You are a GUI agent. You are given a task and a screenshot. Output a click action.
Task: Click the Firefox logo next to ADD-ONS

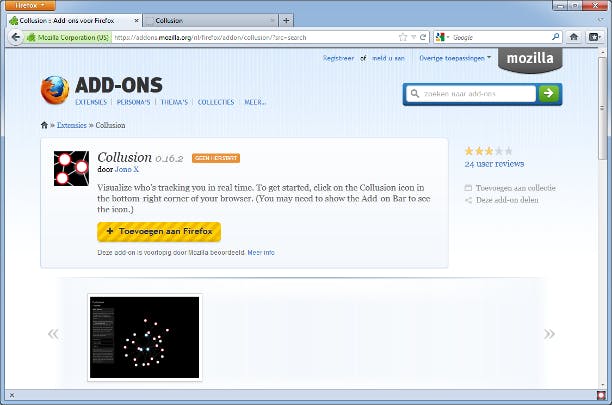(55, 90)
